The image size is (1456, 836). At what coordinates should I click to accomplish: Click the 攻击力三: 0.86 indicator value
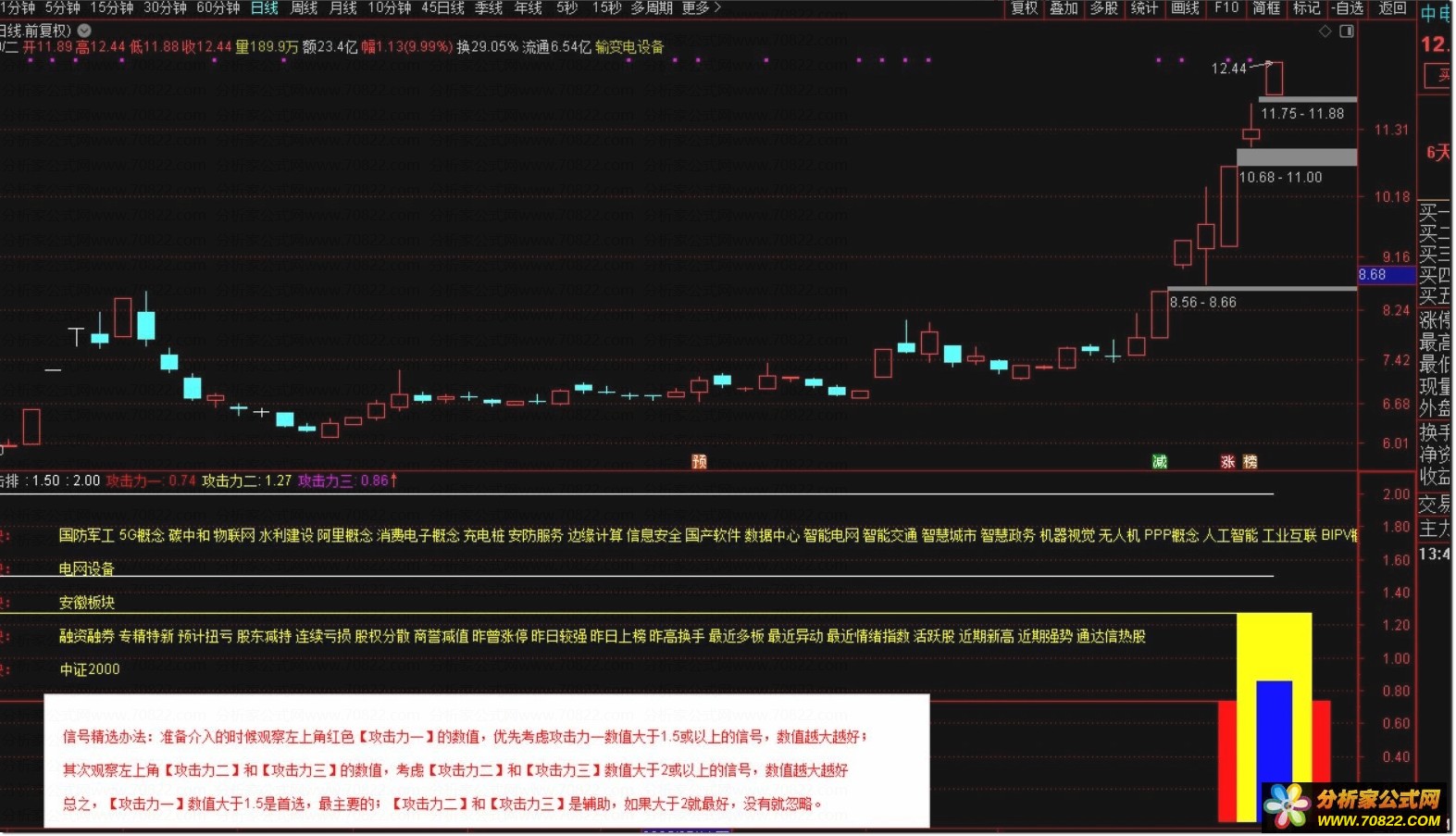[343, 480]
